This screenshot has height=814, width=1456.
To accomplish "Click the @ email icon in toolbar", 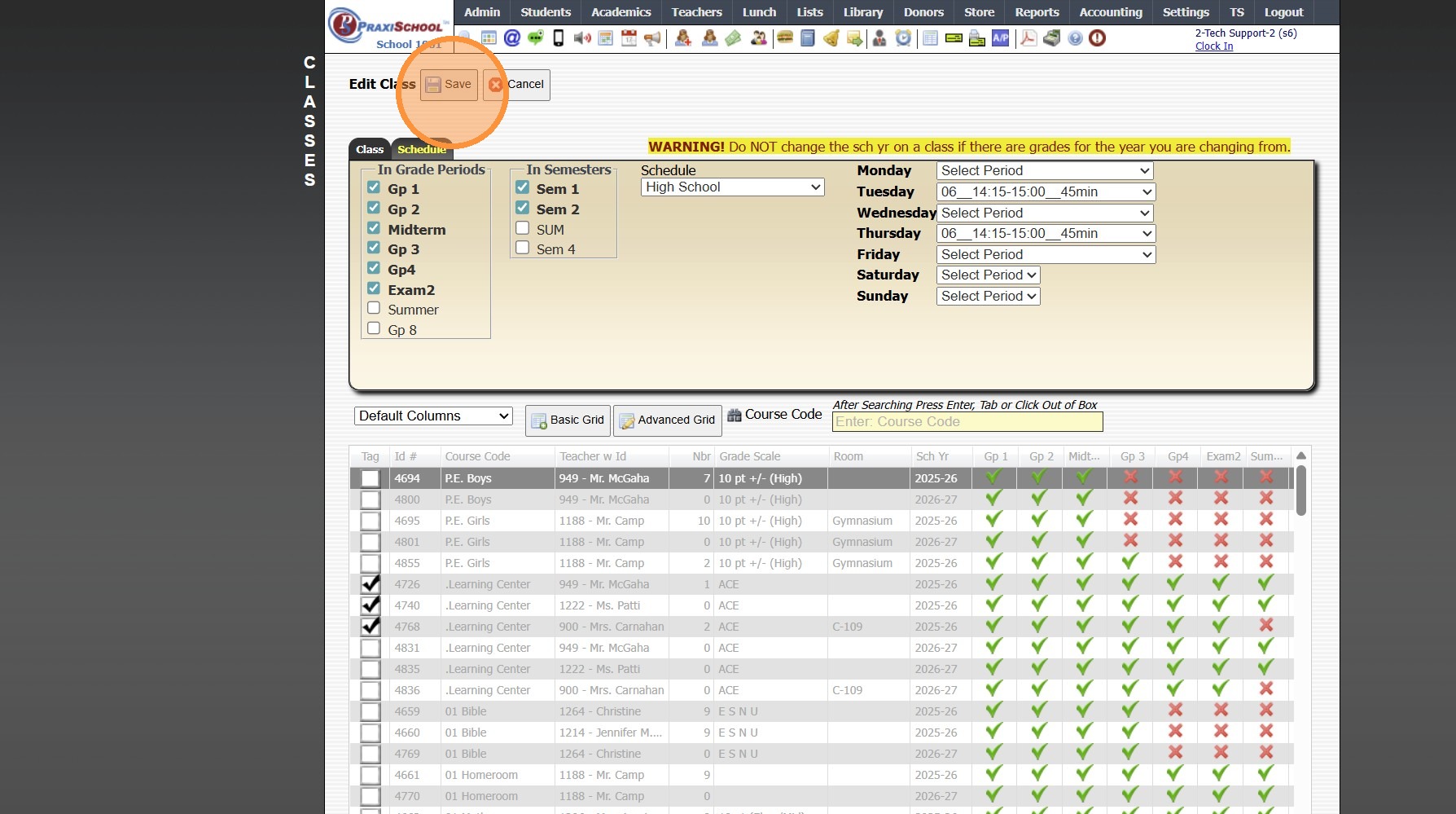I will (512, 37).
